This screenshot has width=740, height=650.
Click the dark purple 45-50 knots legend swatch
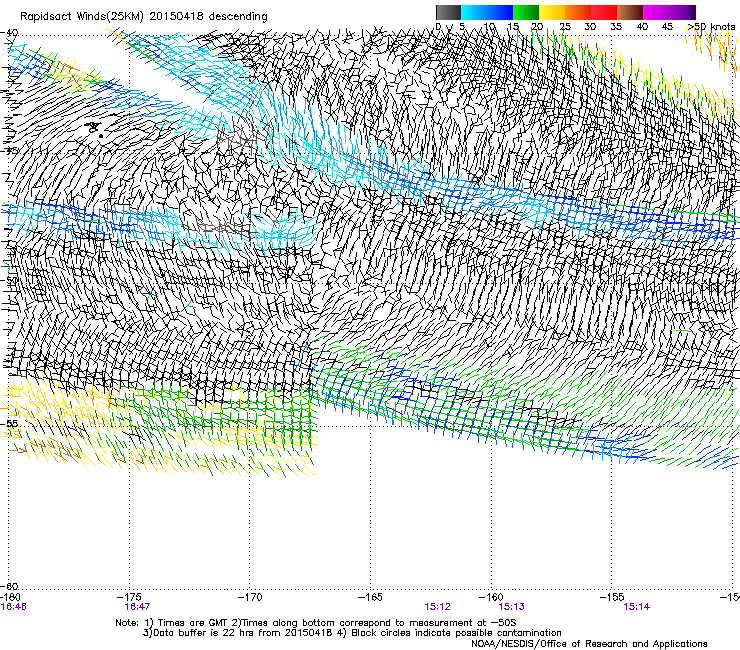point(682,12)
